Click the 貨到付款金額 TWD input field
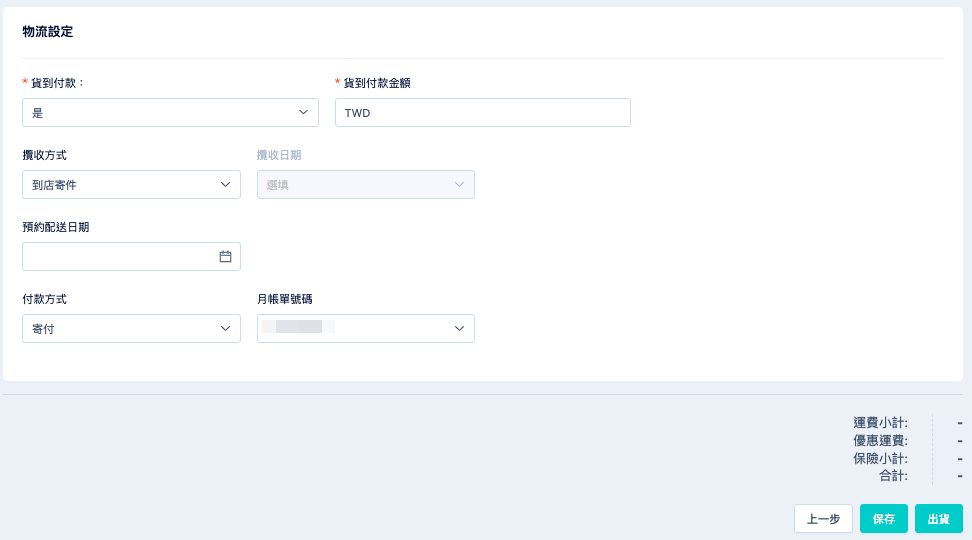972x540 pixels. (483, 113)
